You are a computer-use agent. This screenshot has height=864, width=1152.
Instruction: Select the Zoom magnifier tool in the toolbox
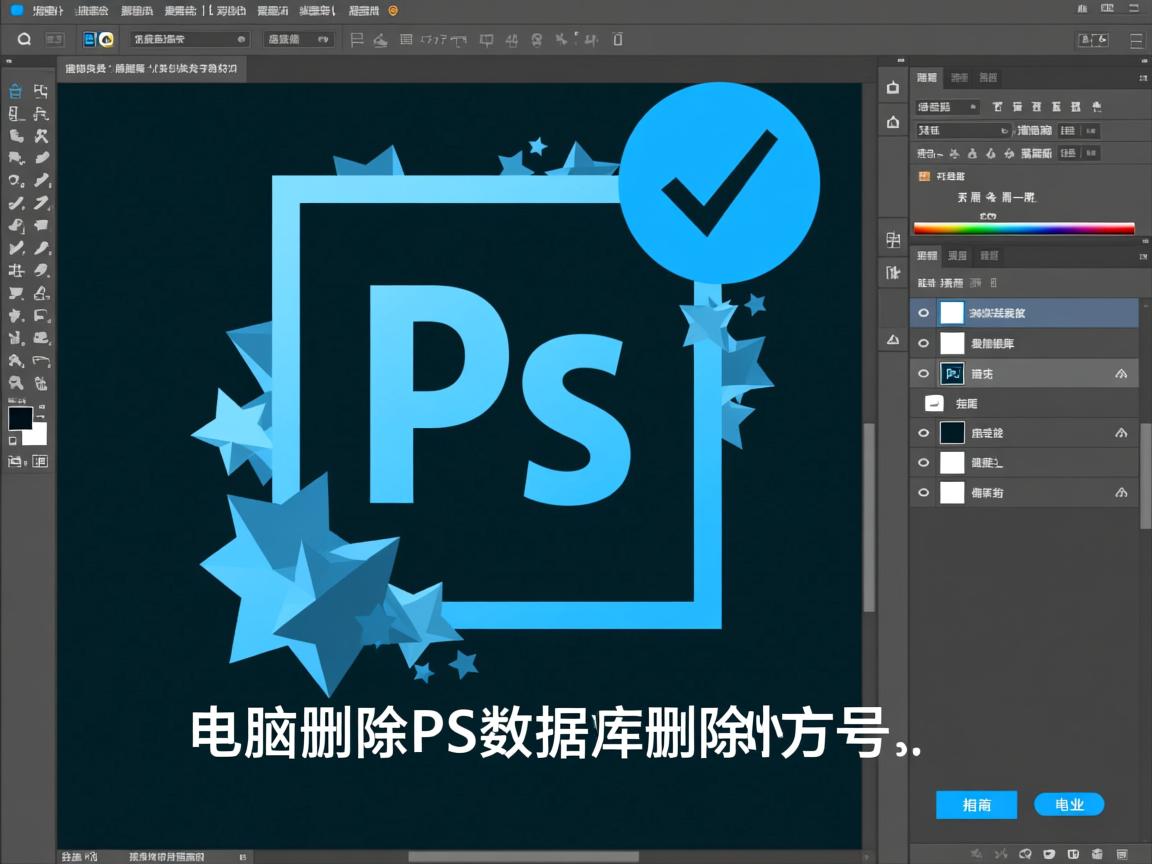[16, 383]
